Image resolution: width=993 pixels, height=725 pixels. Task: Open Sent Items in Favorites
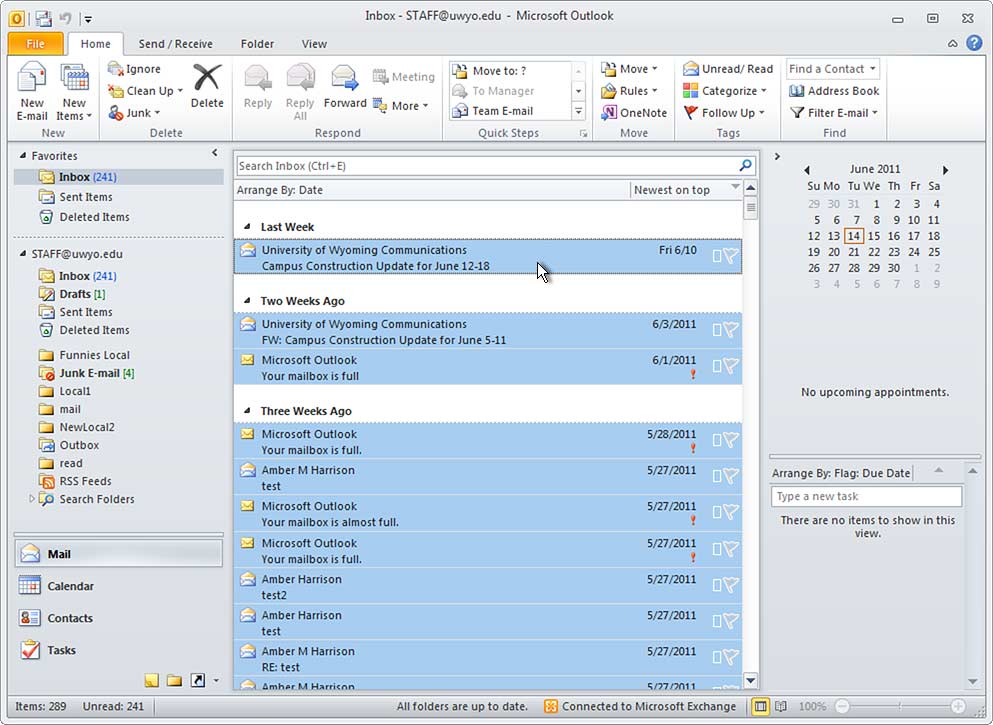(85, 197)
